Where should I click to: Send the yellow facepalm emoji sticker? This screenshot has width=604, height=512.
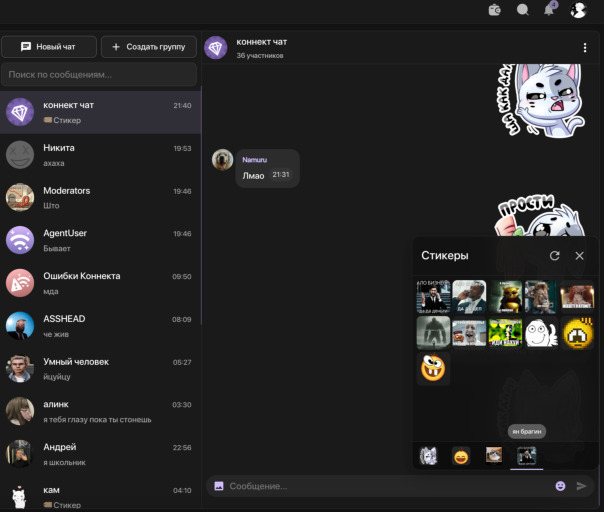coord(577,332)
